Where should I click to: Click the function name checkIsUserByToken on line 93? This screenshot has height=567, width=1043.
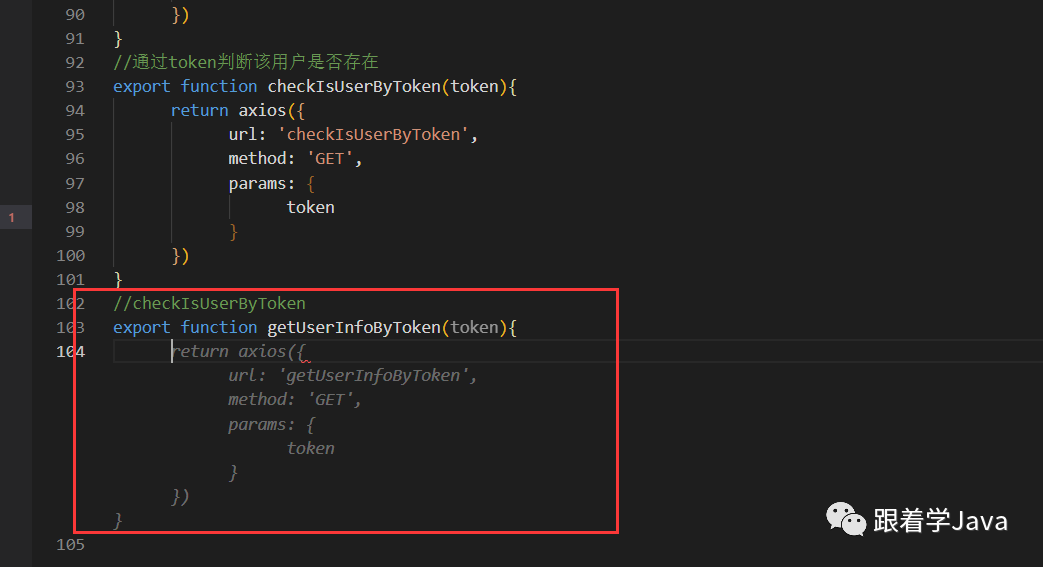pyautogui.click(x=354, y=87)
